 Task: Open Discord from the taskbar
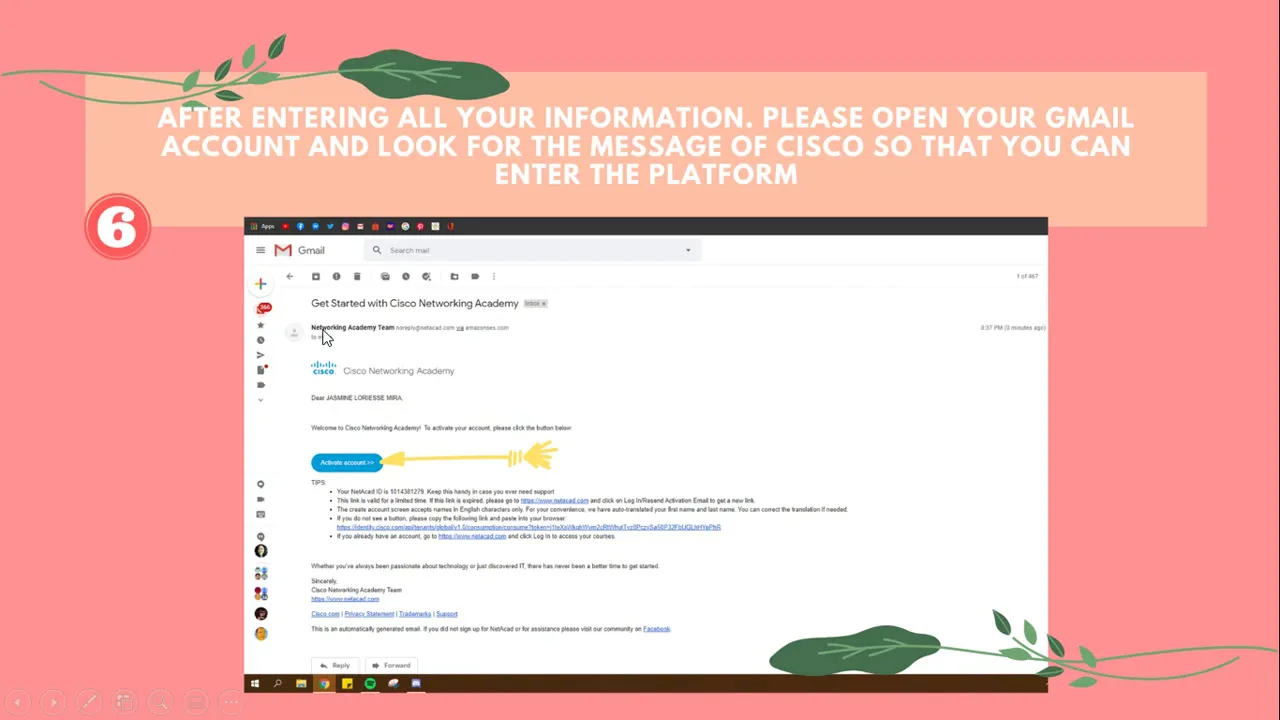click(416, 684)
